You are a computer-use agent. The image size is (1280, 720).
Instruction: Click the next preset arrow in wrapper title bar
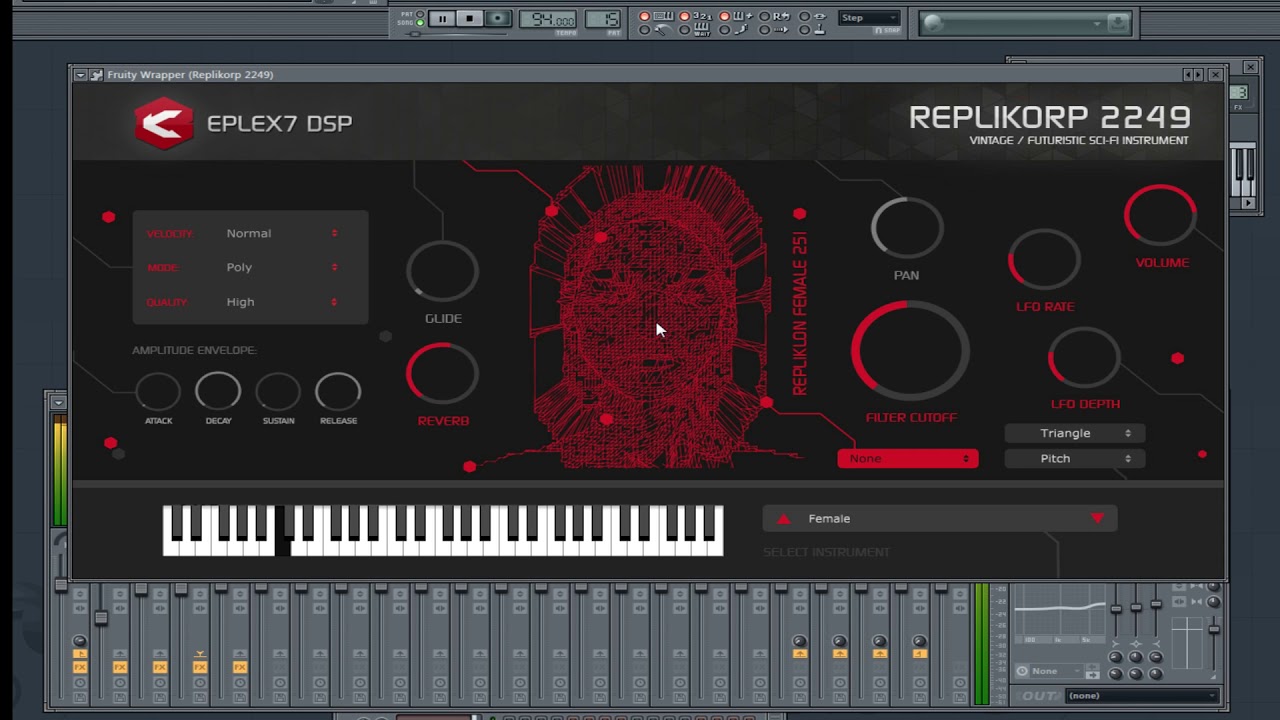point(1196,75)
